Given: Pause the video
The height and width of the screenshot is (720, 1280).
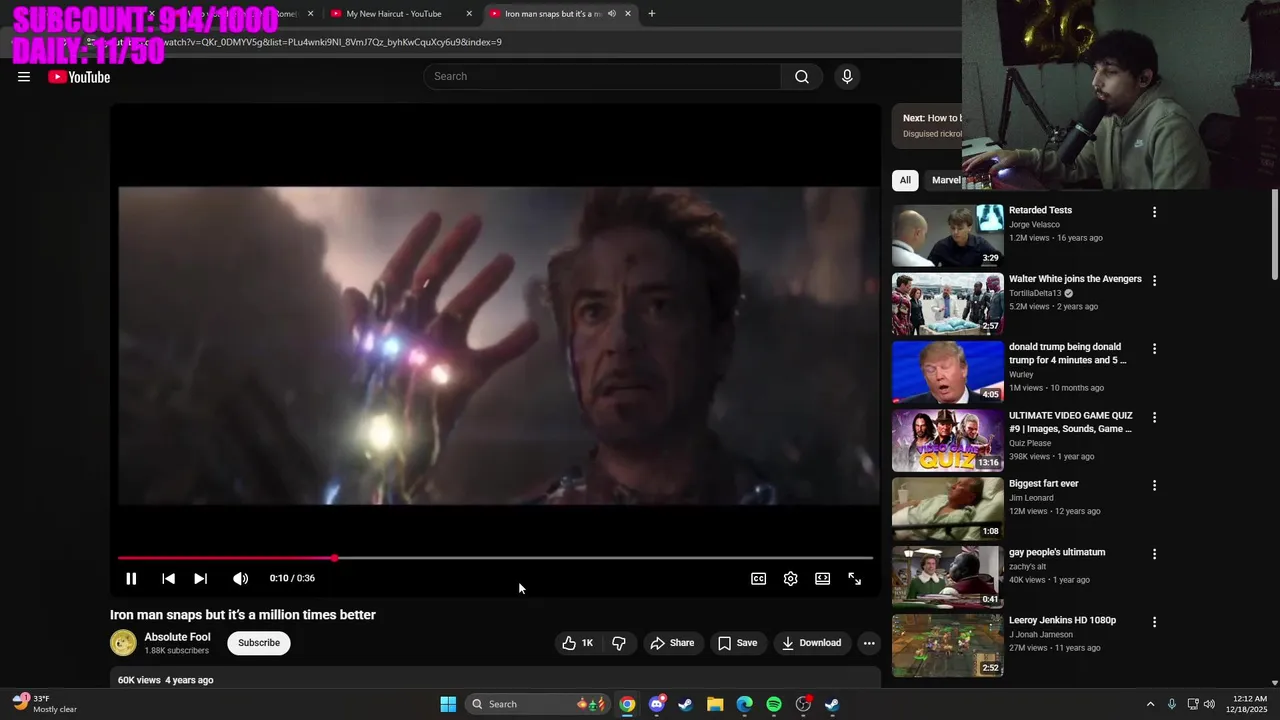Looking at the screenshot, I should point(131,579).
